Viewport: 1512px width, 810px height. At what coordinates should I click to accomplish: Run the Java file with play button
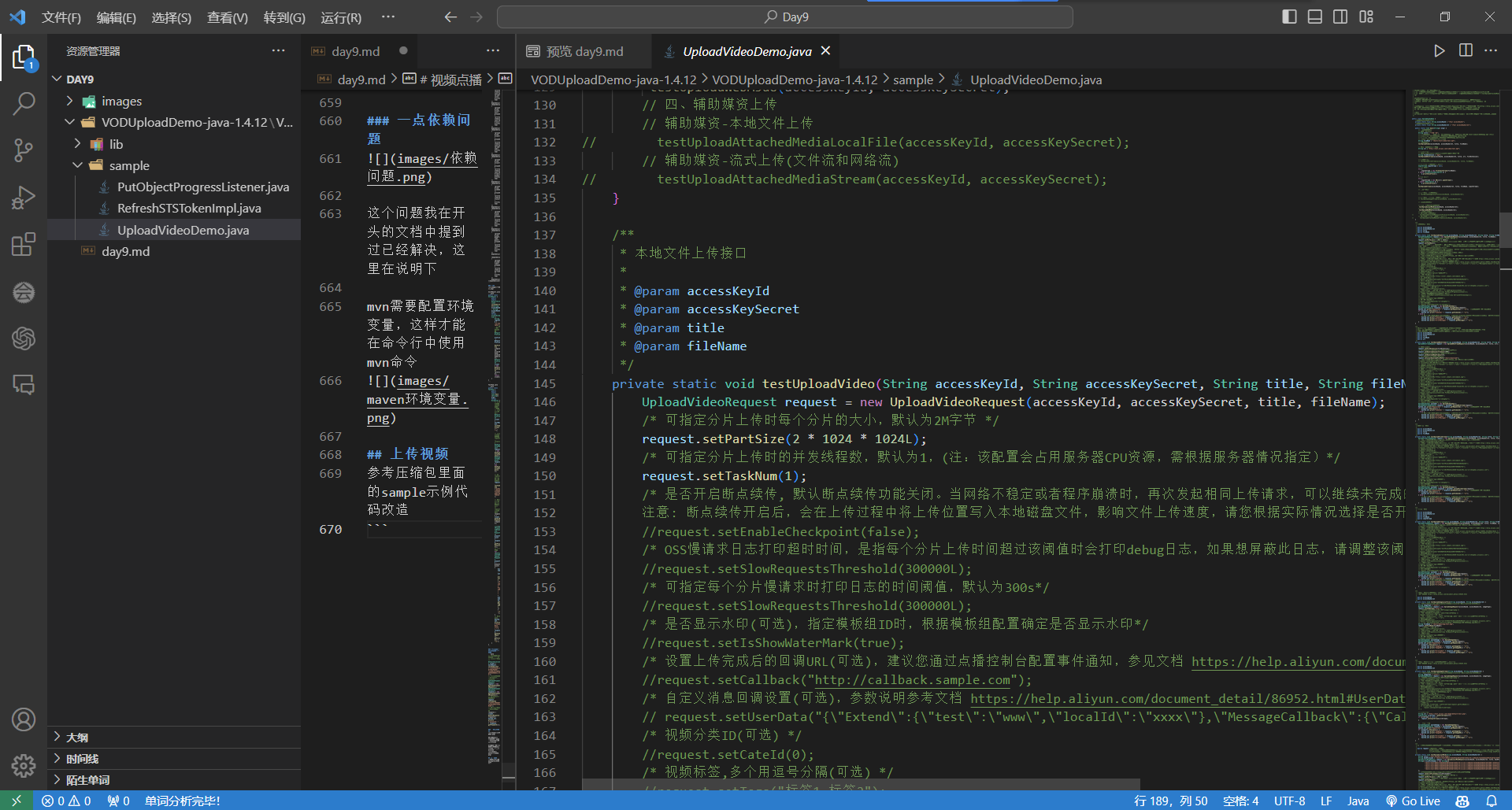pos(1439,51)
